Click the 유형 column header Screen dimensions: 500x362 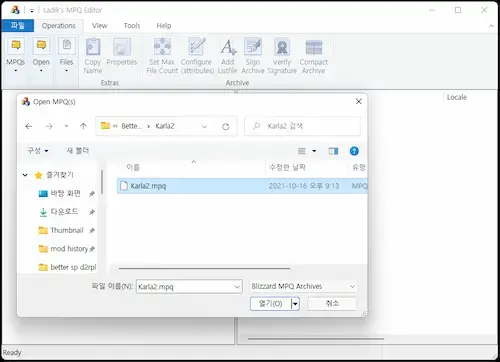pos(359,167)
